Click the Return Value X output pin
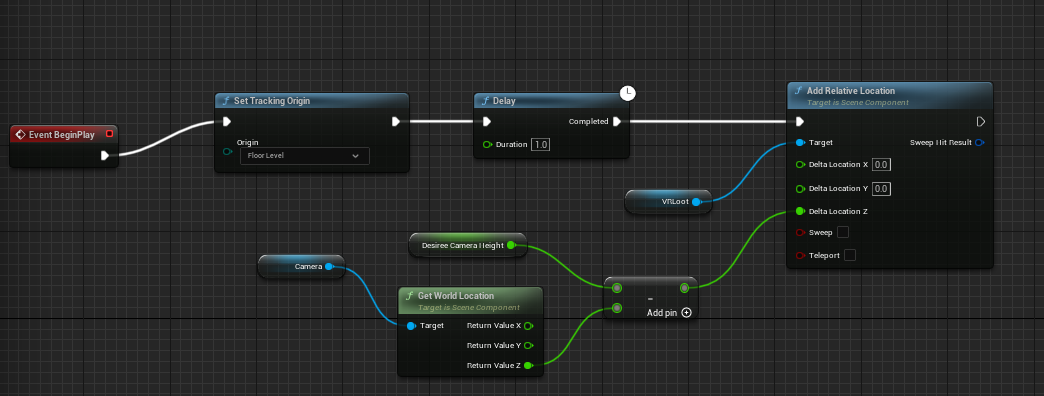Screen dimensions: 1044x396 528,325
